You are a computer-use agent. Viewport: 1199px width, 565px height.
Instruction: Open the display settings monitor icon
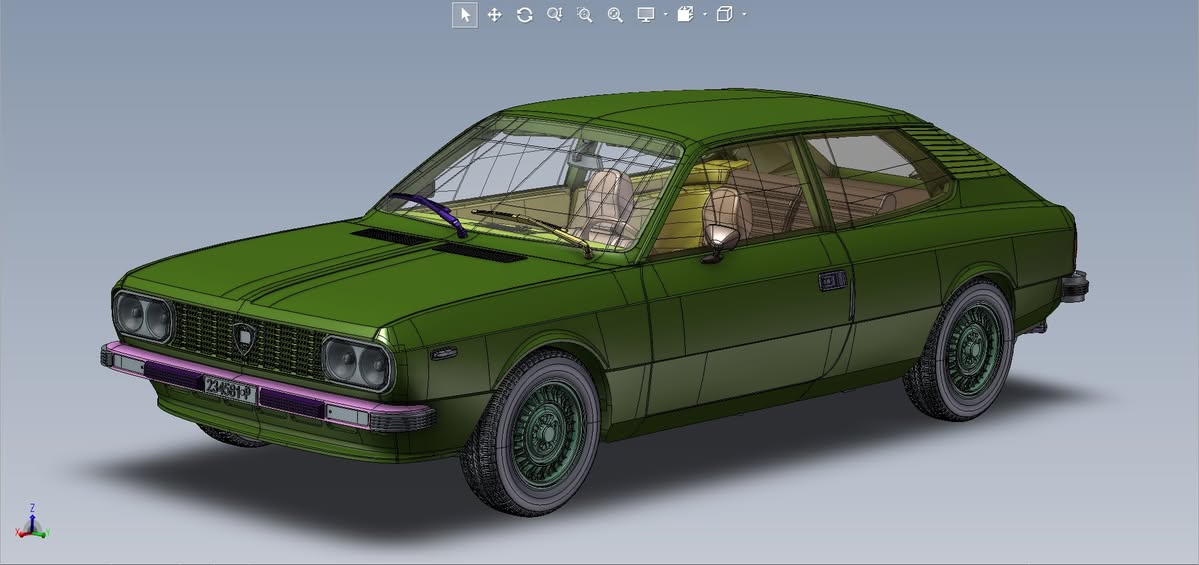pyautogui.click(x=646, y=15)
